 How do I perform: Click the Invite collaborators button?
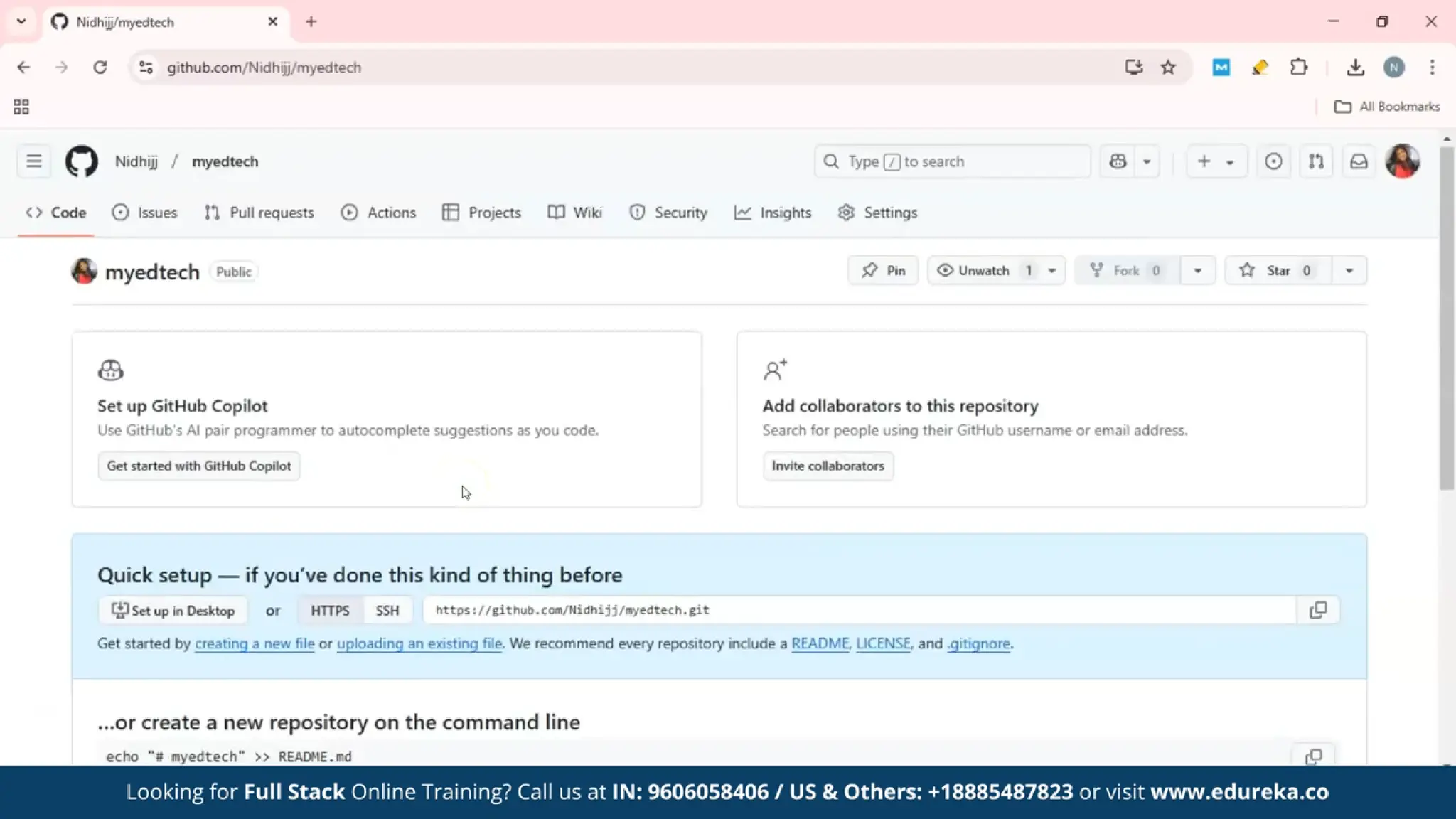tap(828, 466)
